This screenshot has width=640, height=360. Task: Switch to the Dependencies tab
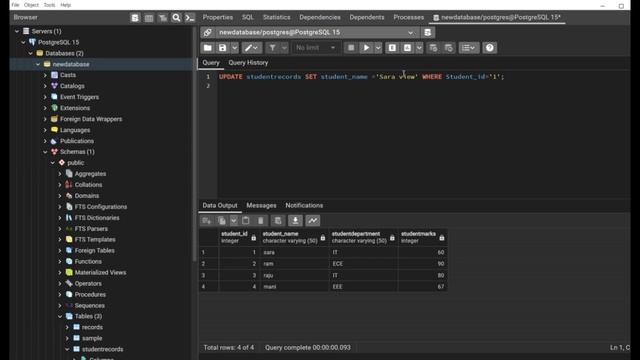click(x=320, y=18)
